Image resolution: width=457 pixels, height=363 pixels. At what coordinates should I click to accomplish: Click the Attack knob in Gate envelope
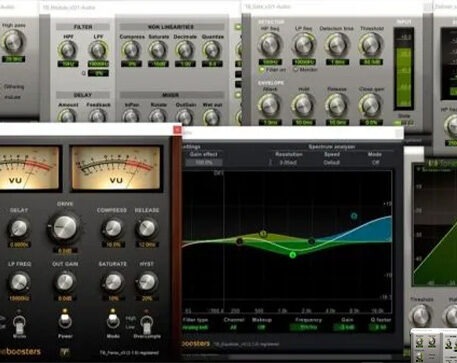tap(269, 105)
